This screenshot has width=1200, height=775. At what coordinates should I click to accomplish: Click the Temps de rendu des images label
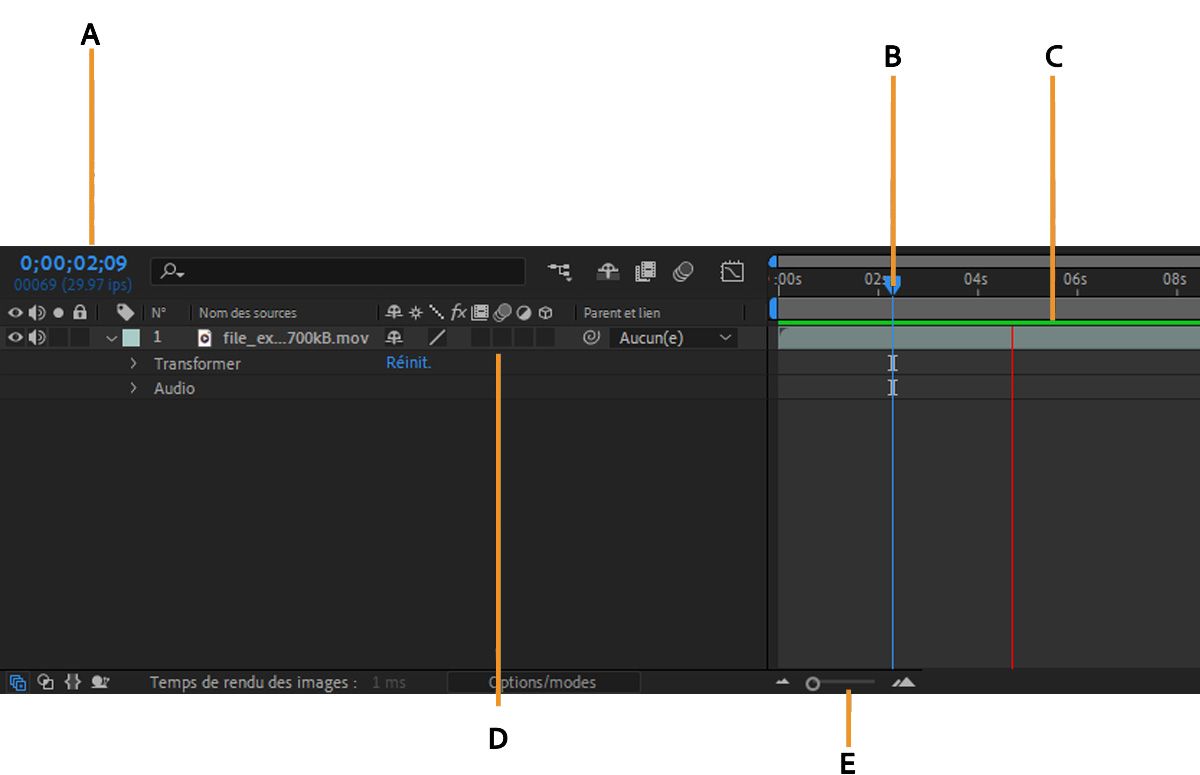pos(253,682)
